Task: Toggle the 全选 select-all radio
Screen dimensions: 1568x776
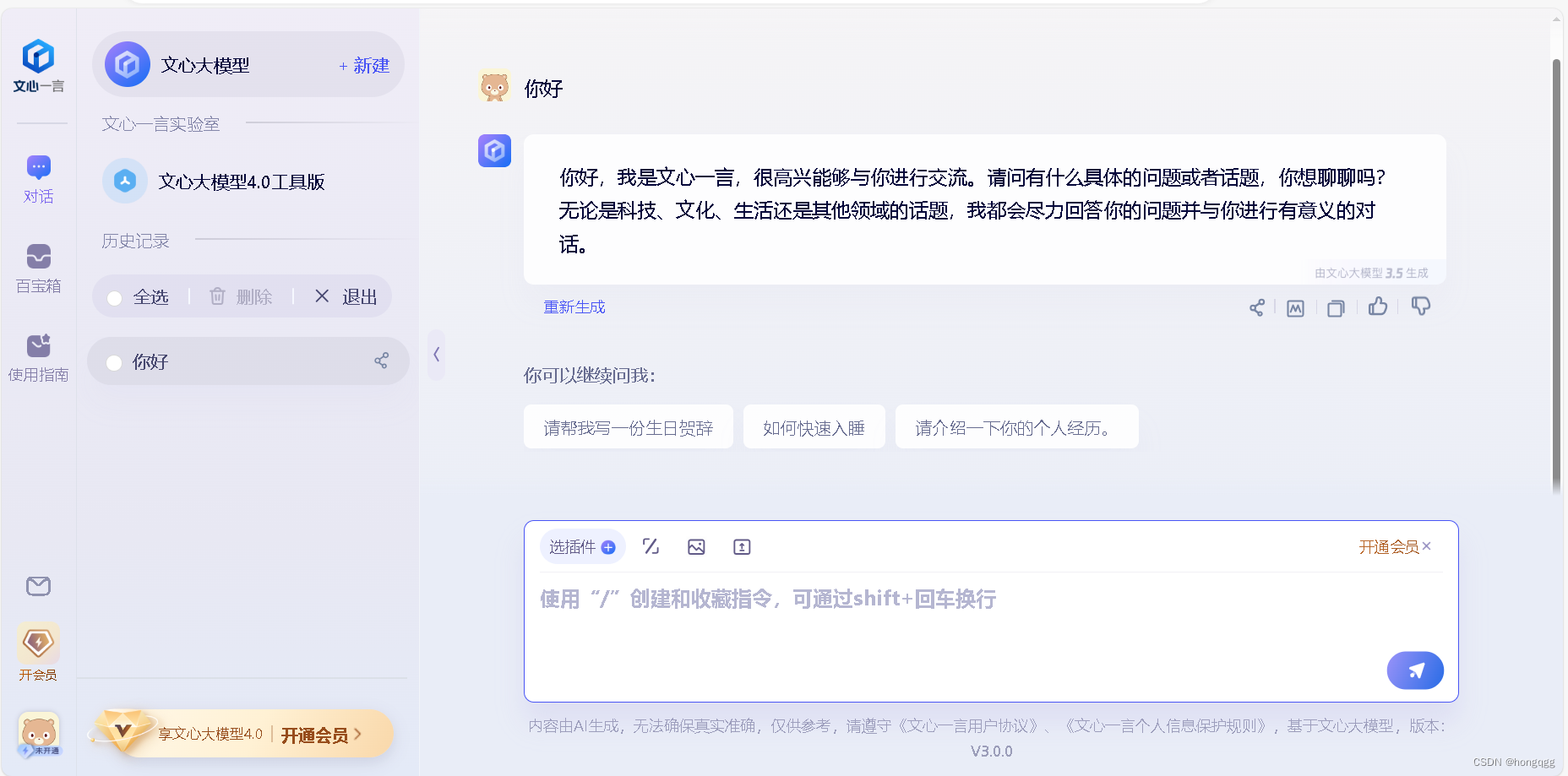Action: (x=115, y=297)
